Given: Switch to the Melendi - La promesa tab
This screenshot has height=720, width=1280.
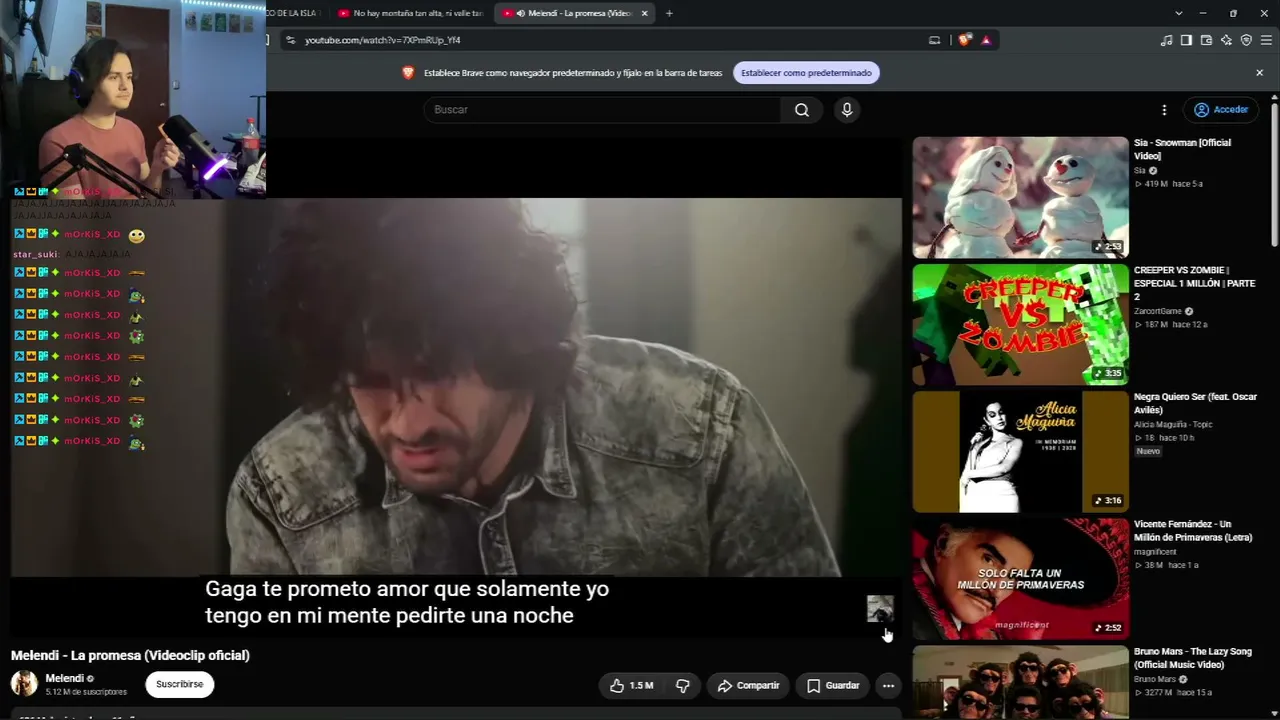Looking at the screenshot, I should pos(574,13).
